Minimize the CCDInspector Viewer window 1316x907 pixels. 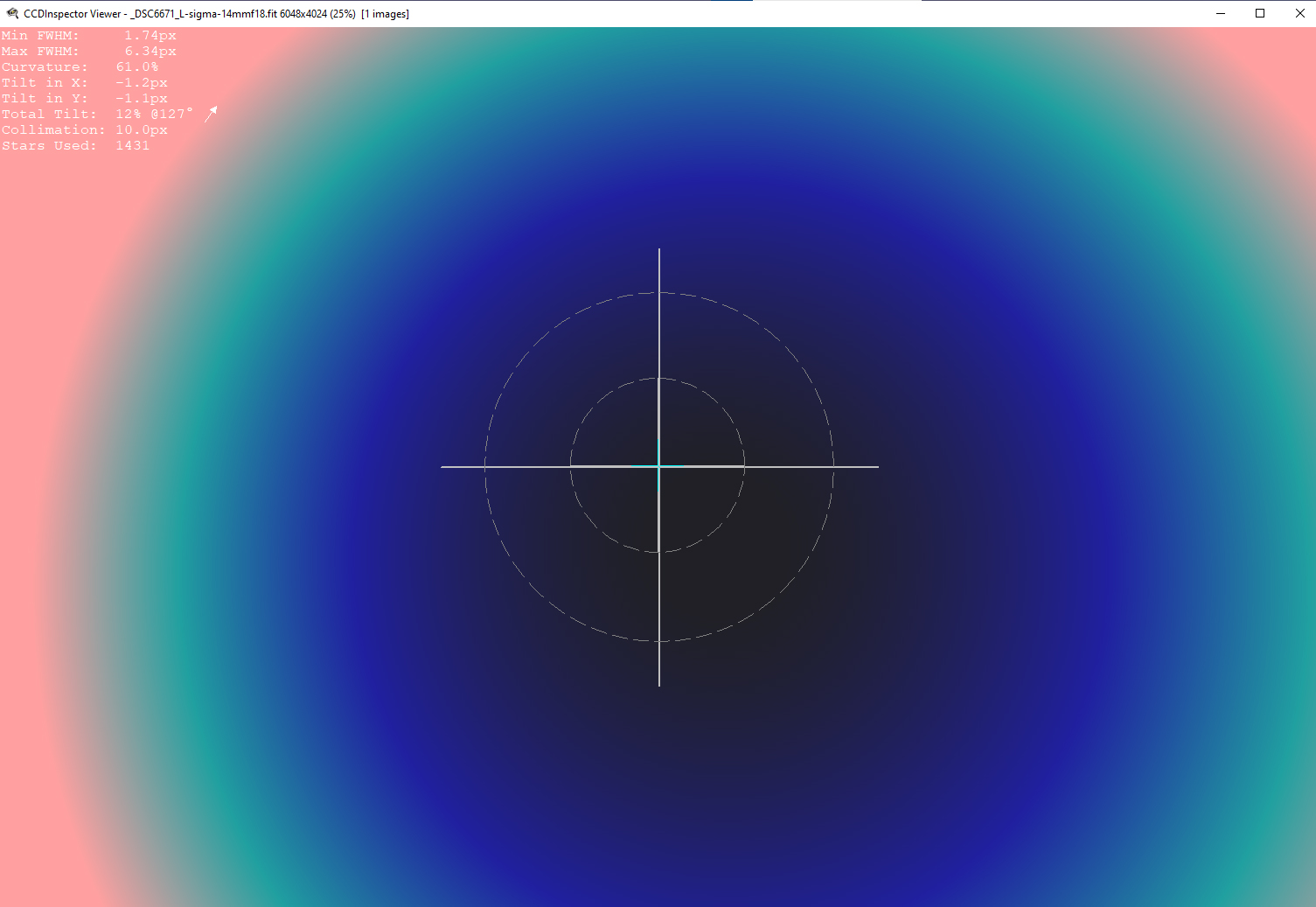[1220, 13]
